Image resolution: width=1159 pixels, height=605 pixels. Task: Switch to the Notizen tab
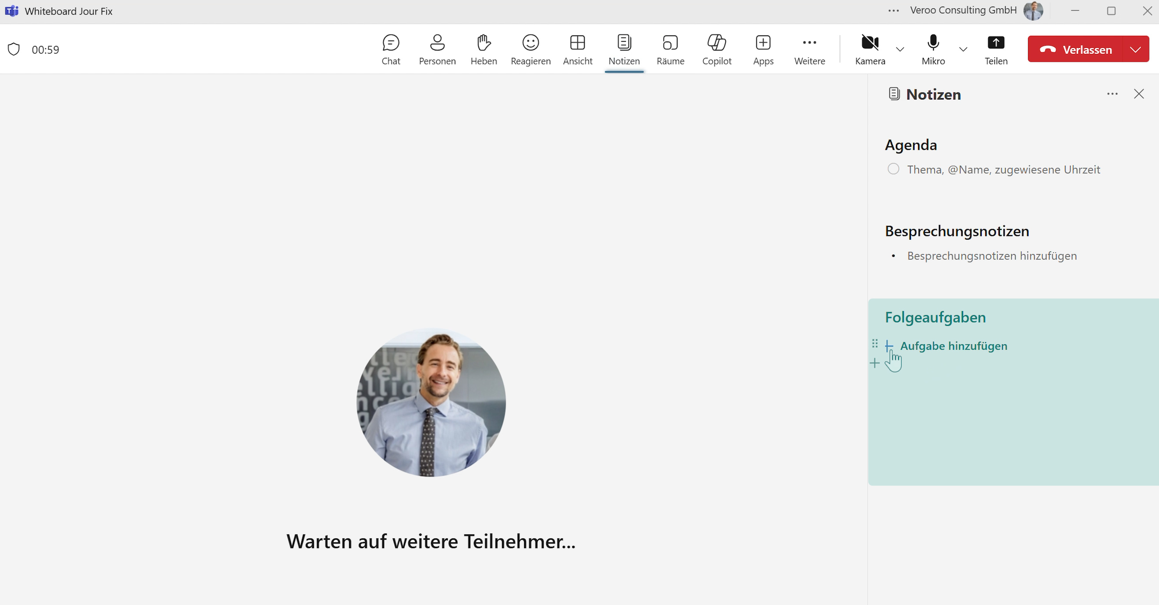[x=624, y=49]
